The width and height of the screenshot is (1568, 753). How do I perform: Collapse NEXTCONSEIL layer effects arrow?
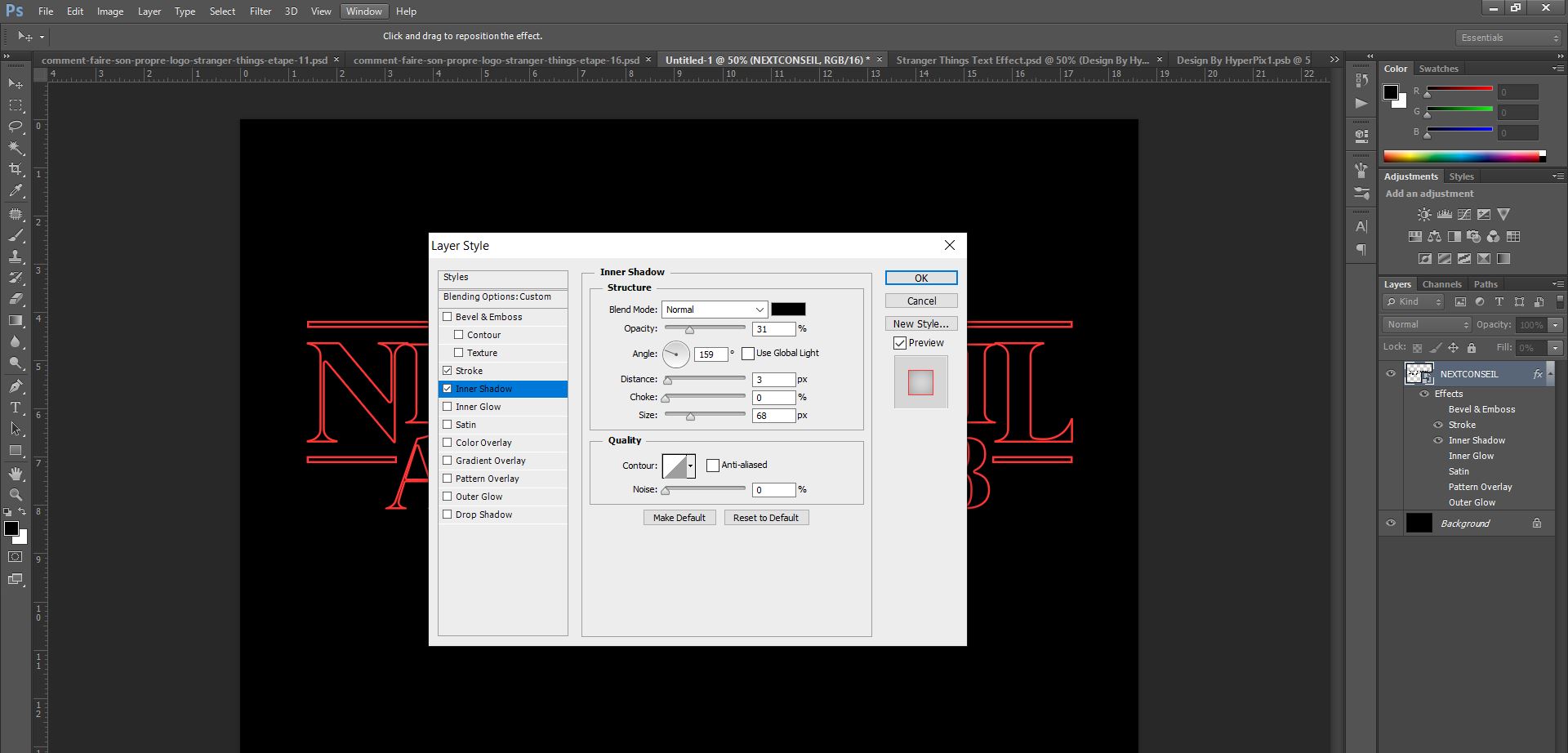tap(1550, 374)
